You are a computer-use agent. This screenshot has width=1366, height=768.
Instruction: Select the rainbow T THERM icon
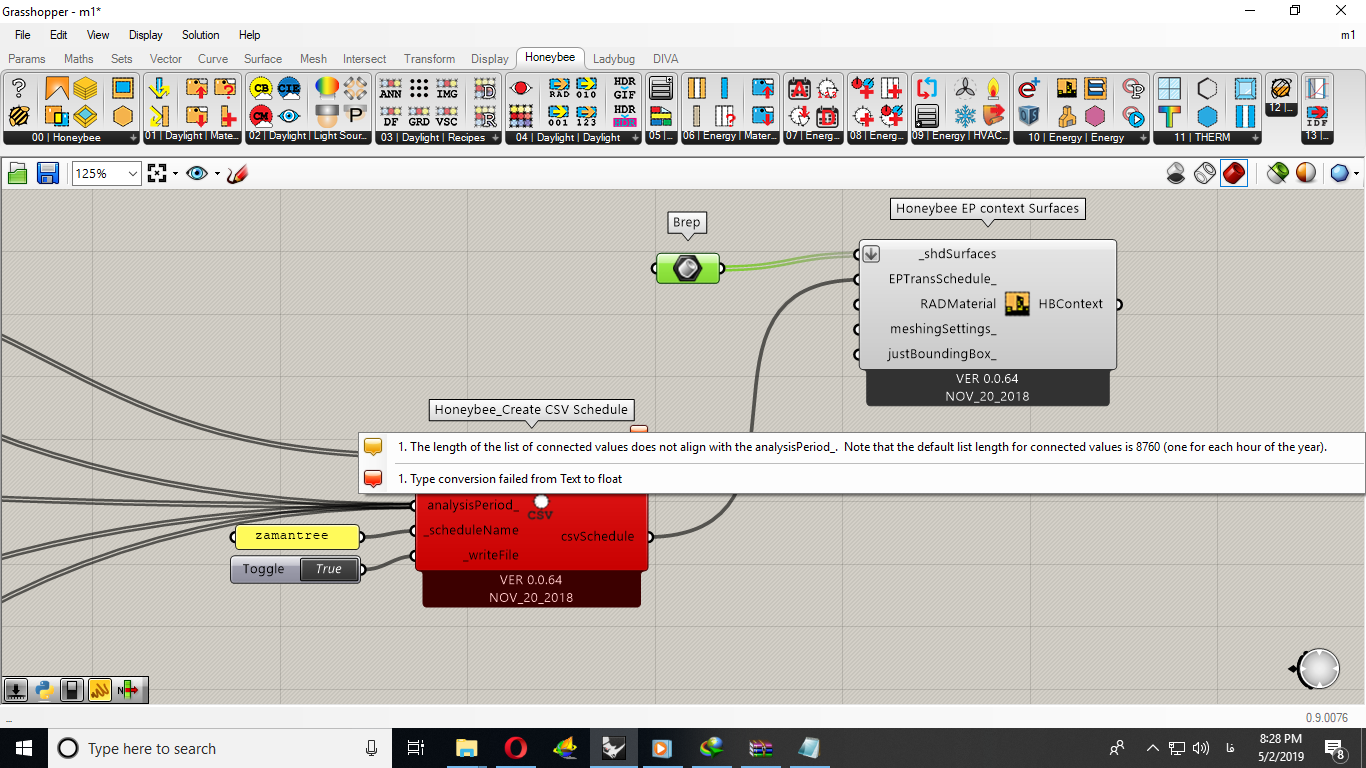(1169, 115)
